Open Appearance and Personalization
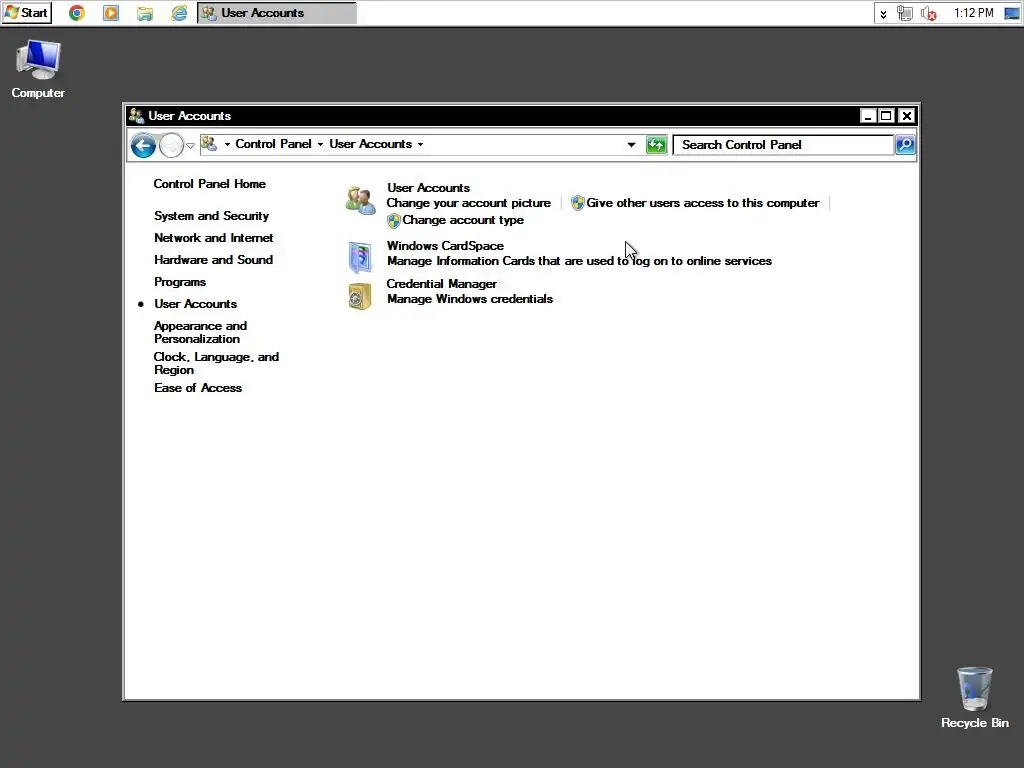The height and width of the screenshot is (768, 1024). coord(200,332)
